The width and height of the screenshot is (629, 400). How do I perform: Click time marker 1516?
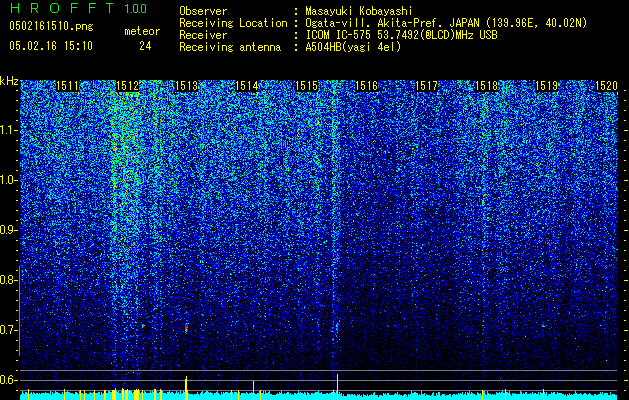coord(367,86)
